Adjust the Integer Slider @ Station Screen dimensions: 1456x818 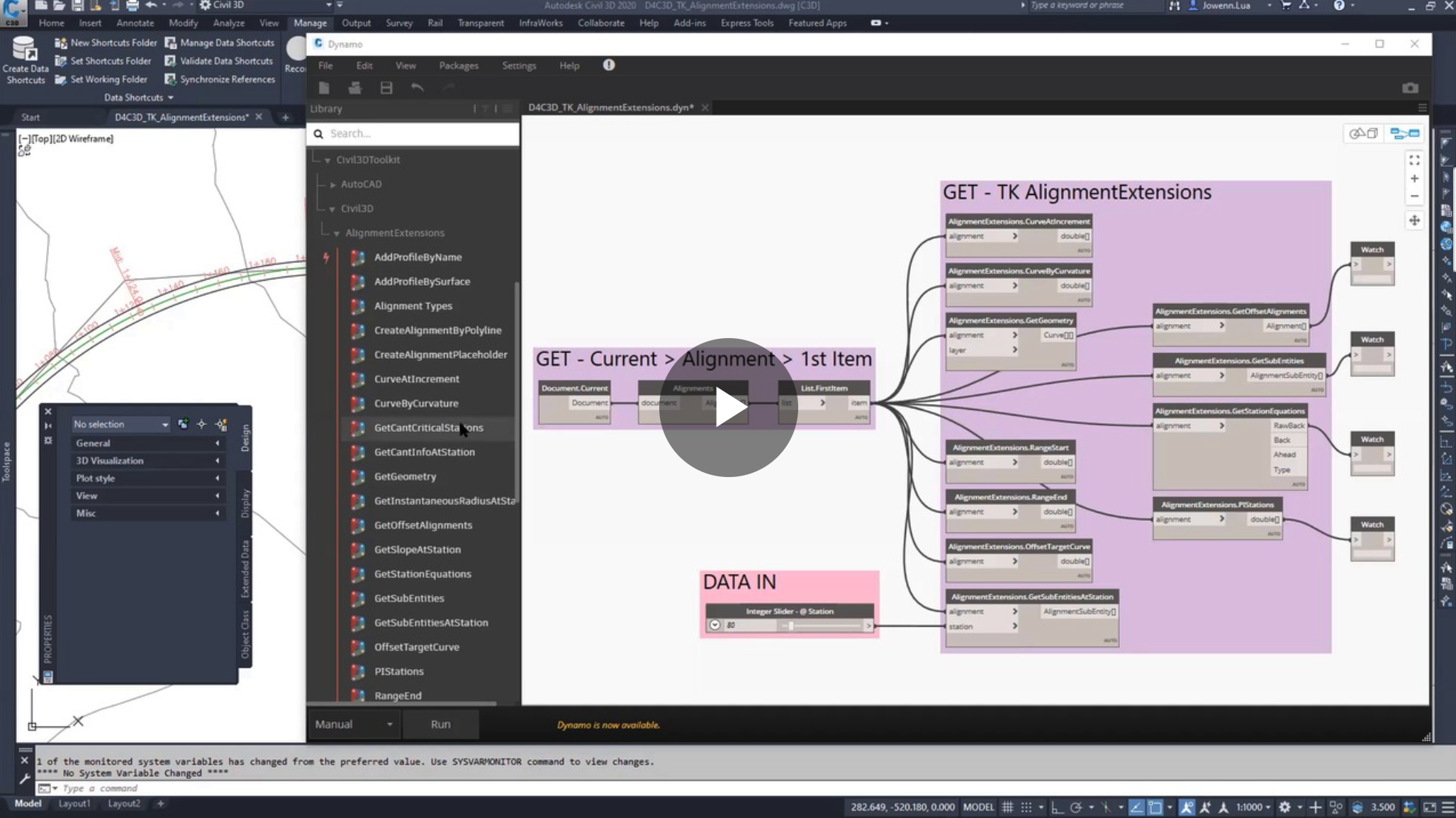coord(789,626)
